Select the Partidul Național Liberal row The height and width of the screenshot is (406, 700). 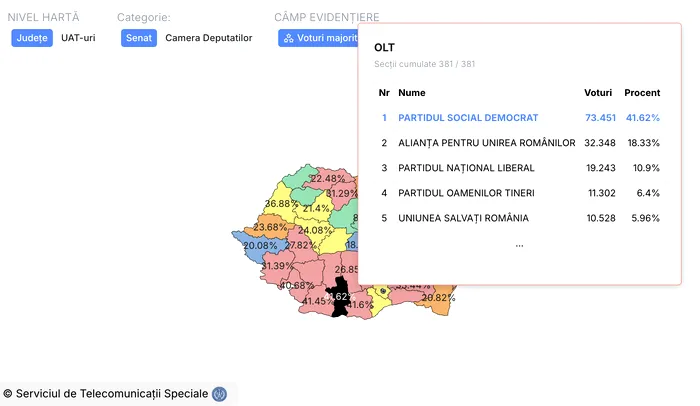click(x=518, y=168)
